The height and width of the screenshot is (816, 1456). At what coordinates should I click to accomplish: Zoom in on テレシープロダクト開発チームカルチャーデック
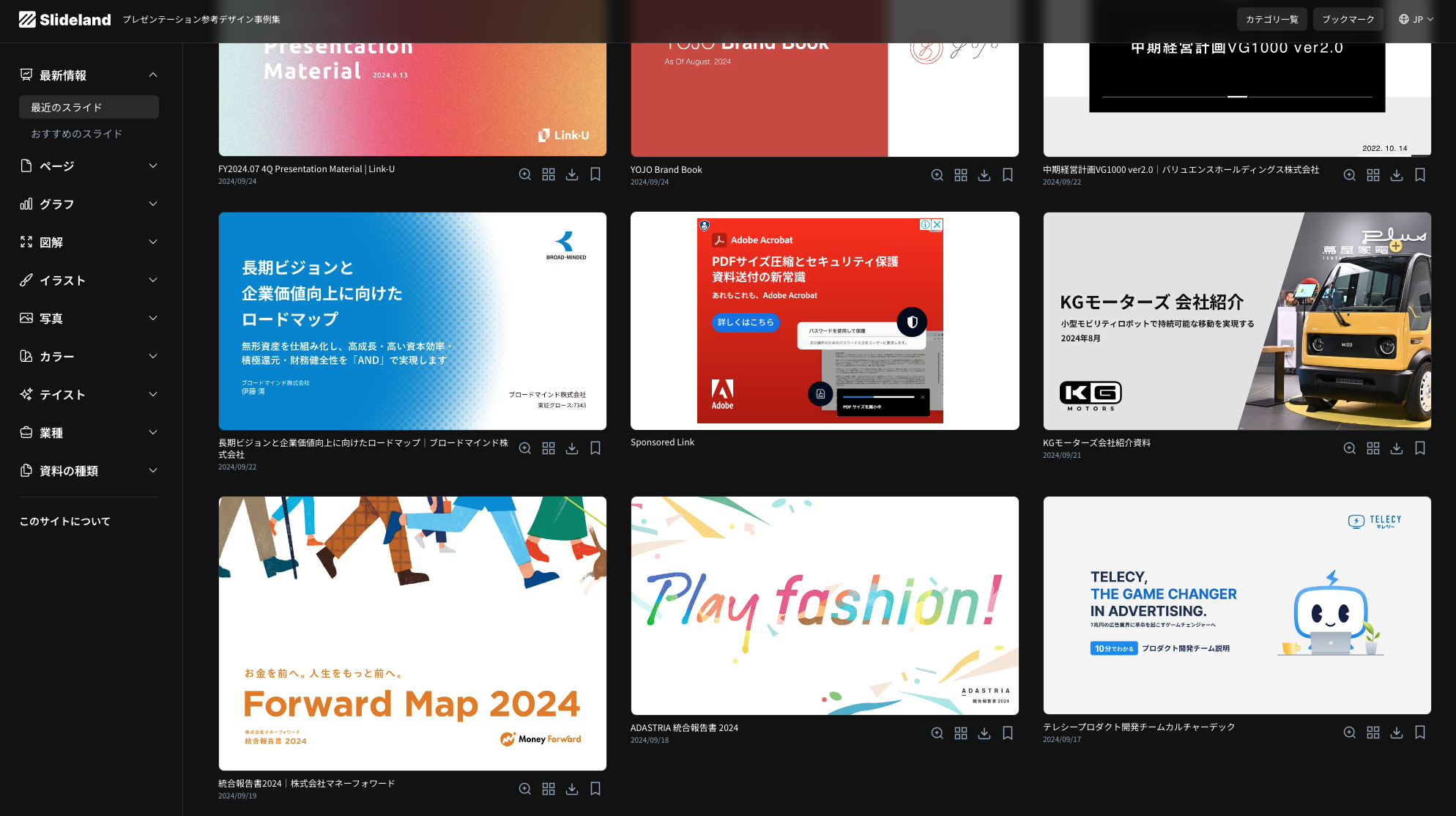(x=1349, y=732)
